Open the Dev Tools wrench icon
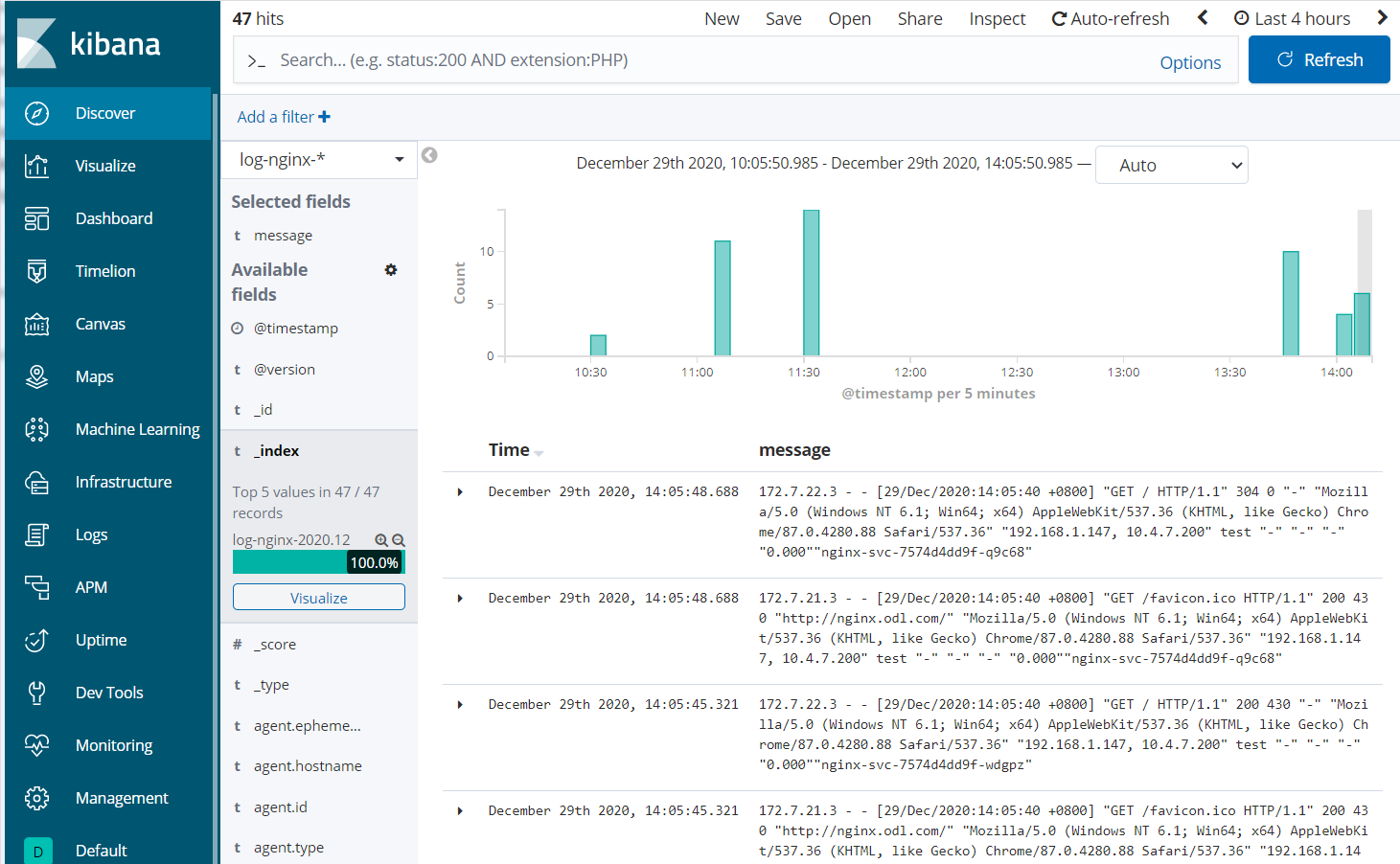The width and height of the screenshot is (1400, 864). coord(36,693)
